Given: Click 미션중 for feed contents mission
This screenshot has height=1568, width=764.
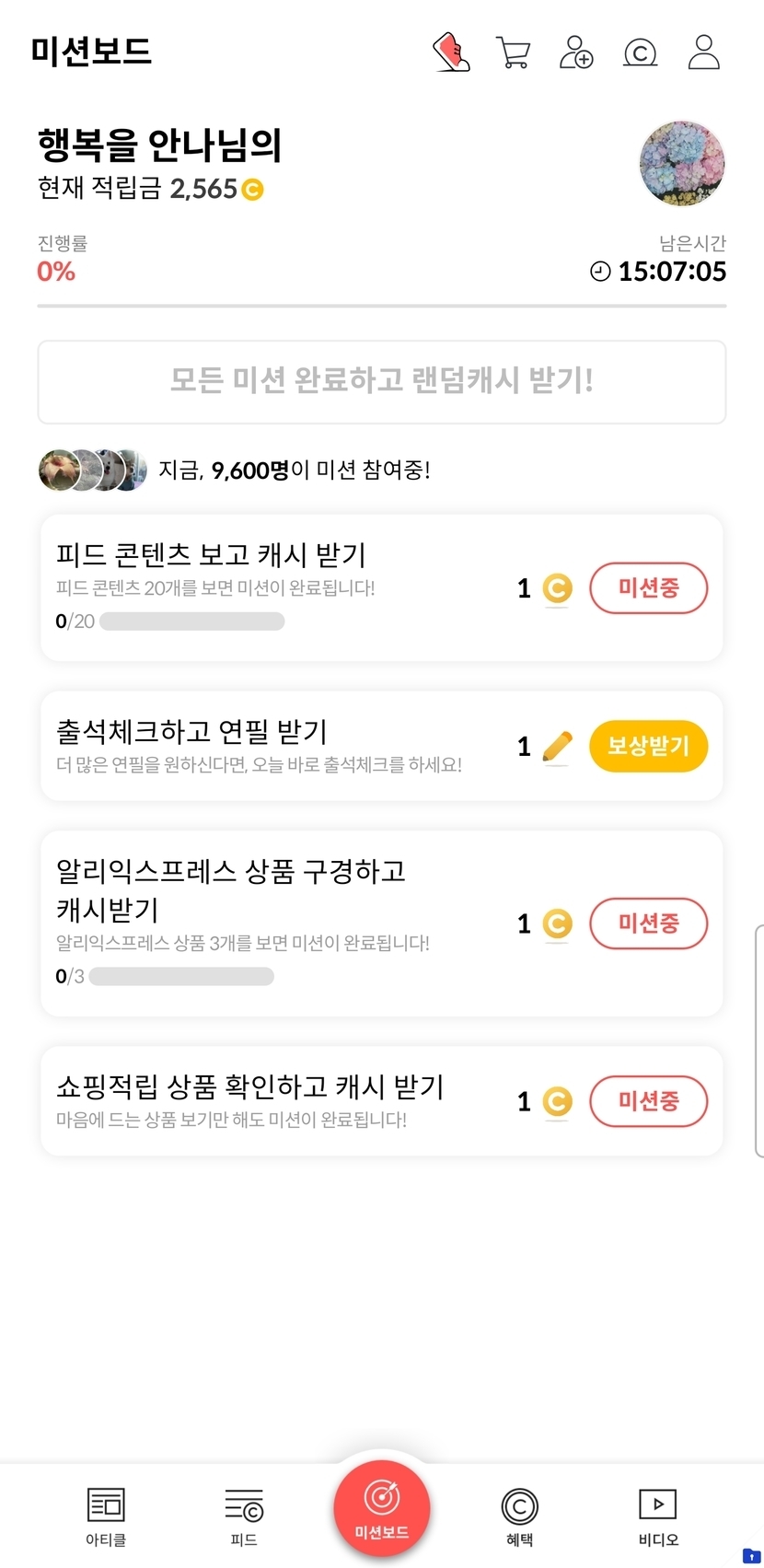Looking at the screenshot, I should tap(648, 588).
